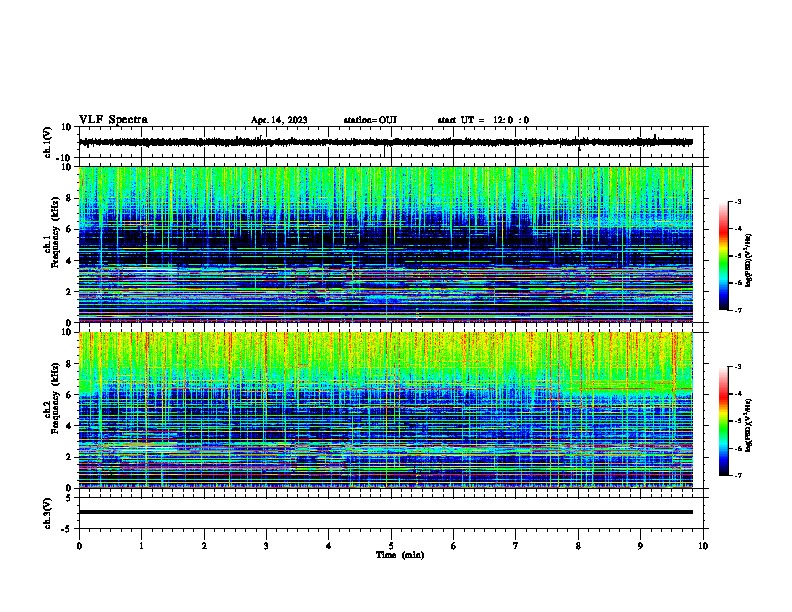Screen dimensions: 792x612
Task: Click the log(PSD) label beside ch.2 color scale
Action: point(750,426)
